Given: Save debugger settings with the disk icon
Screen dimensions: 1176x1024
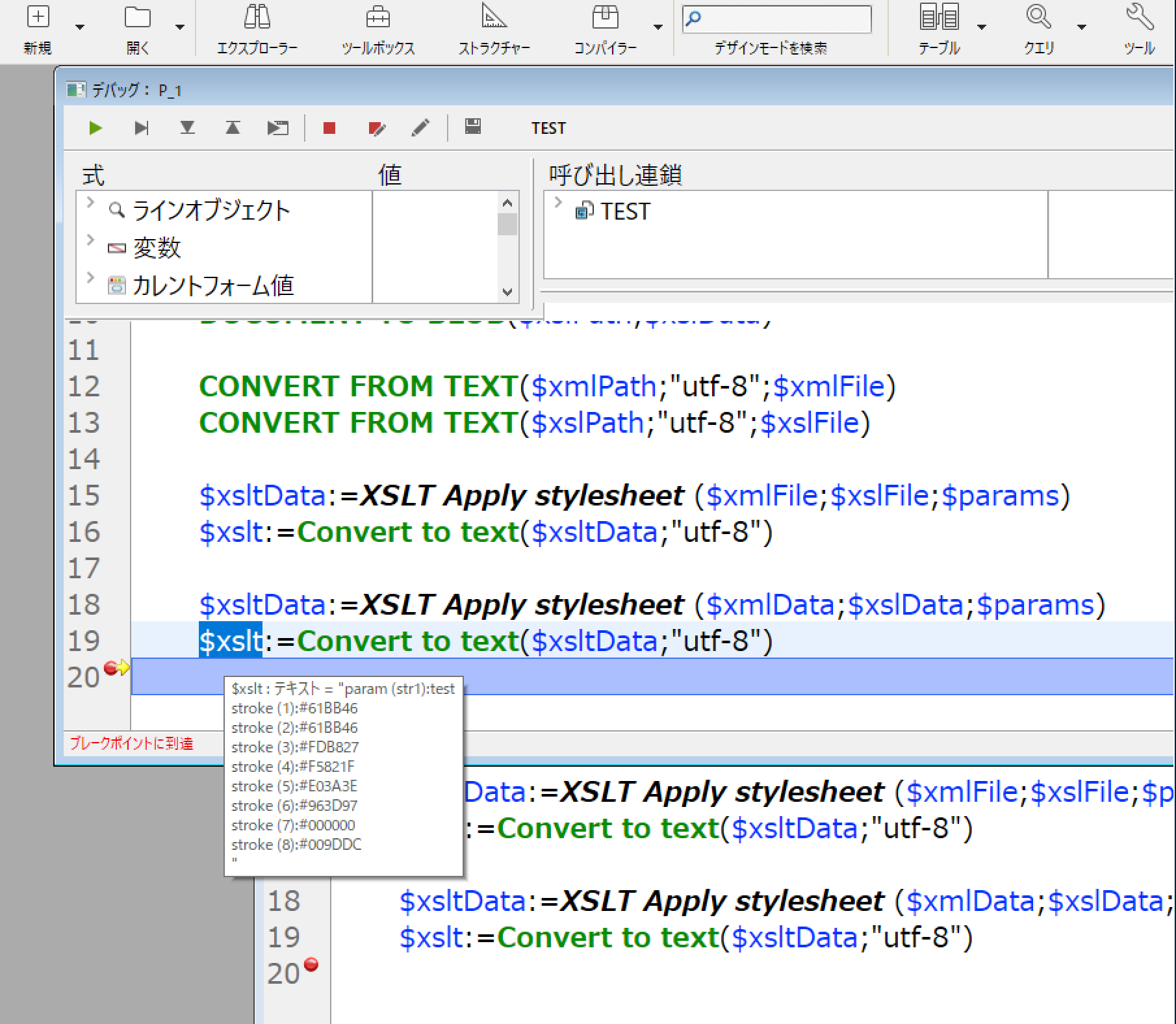Looking at the screenshot, I should click(x=472, y=127).
